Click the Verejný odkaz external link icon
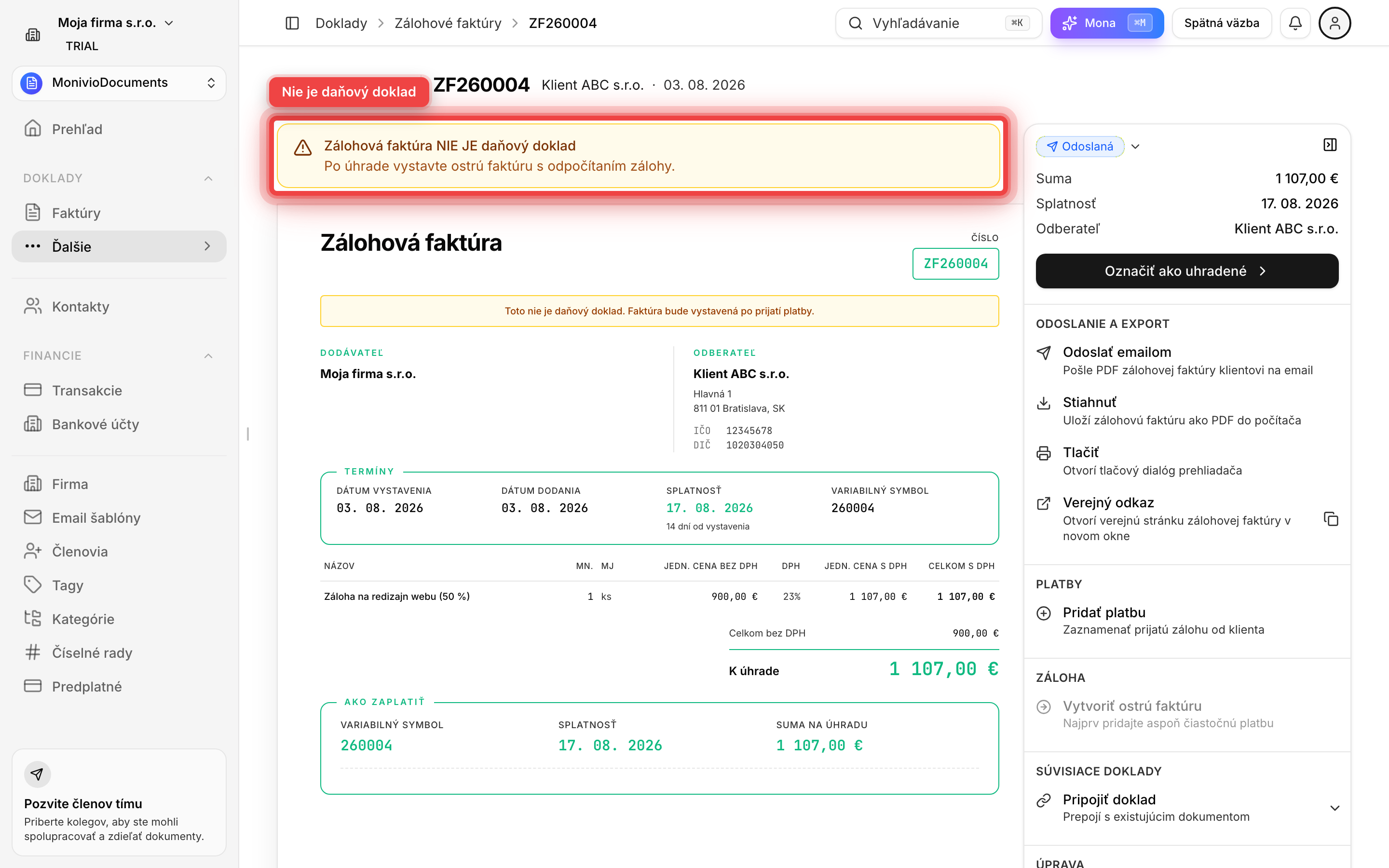The height and width of the screenshot is (868, 1389). 1044,503
